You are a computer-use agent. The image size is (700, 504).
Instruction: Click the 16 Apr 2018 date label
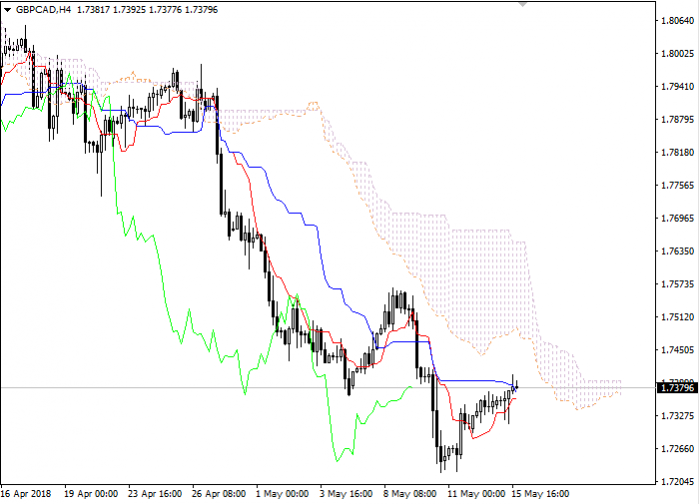point(28,494)
